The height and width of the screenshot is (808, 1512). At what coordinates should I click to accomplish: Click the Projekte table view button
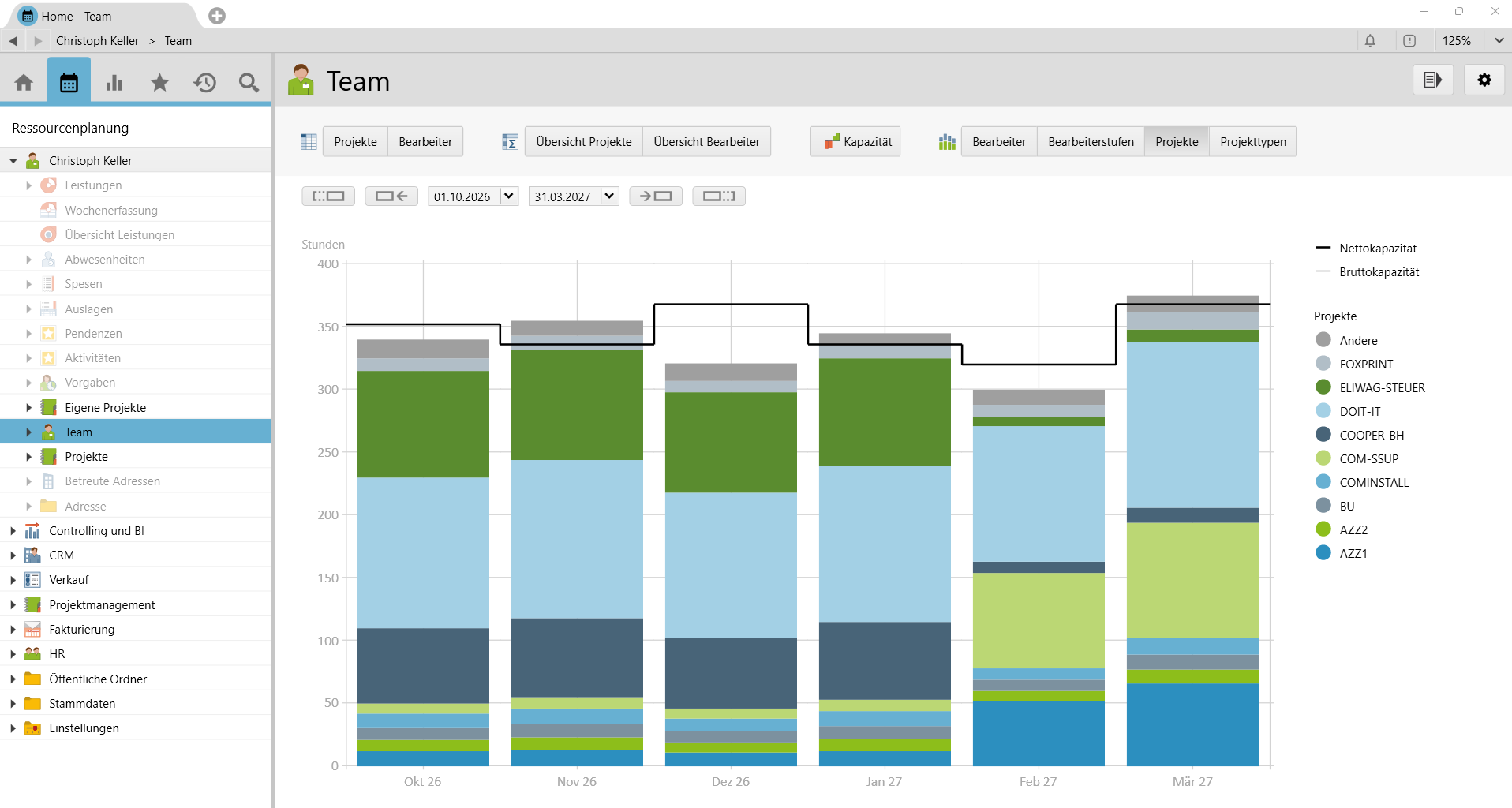tap(355, 142)
